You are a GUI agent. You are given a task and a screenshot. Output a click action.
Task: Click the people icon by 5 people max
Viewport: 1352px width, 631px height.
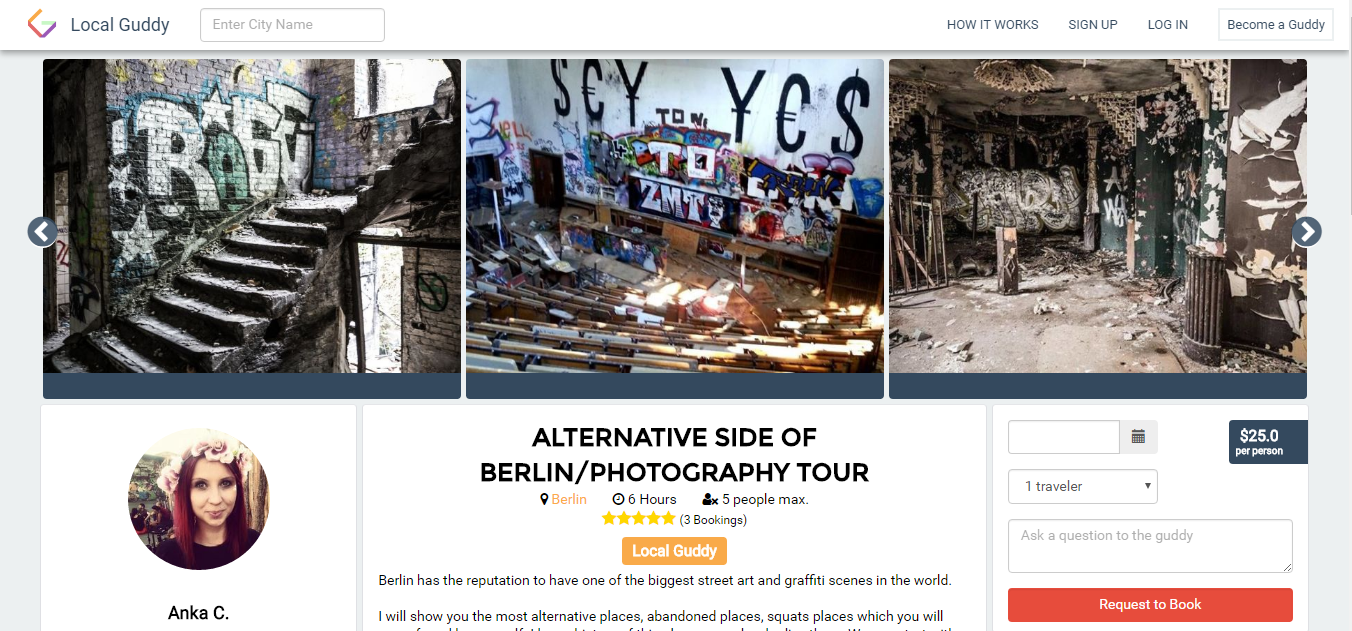(710, 499)
